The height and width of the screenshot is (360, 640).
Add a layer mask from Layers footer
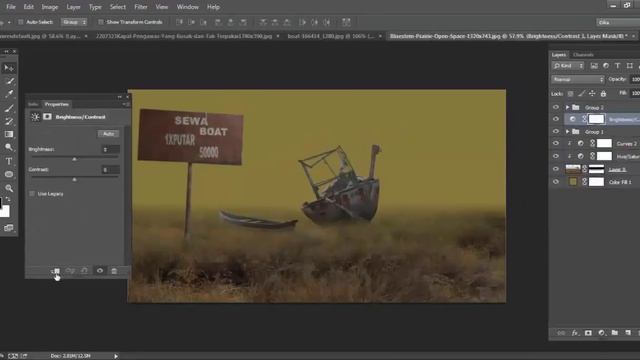[588, 333]
